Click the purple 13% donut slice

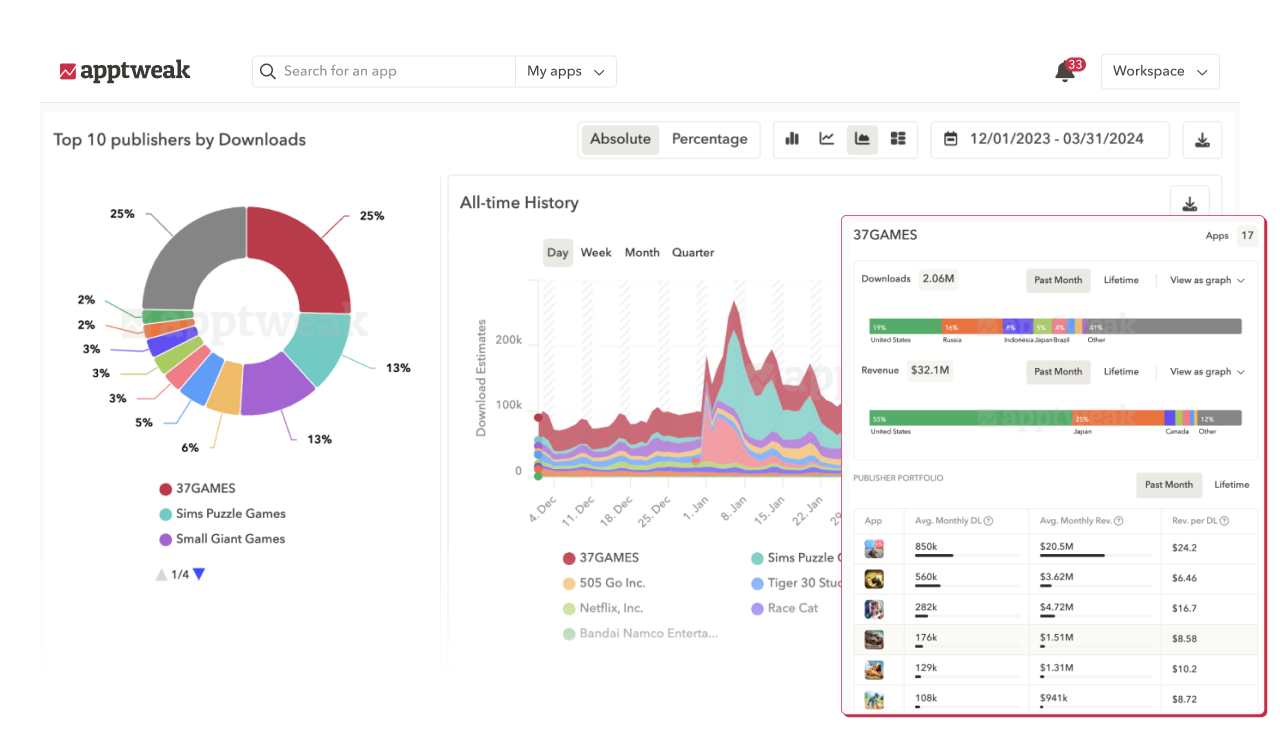tap(277, 387)
